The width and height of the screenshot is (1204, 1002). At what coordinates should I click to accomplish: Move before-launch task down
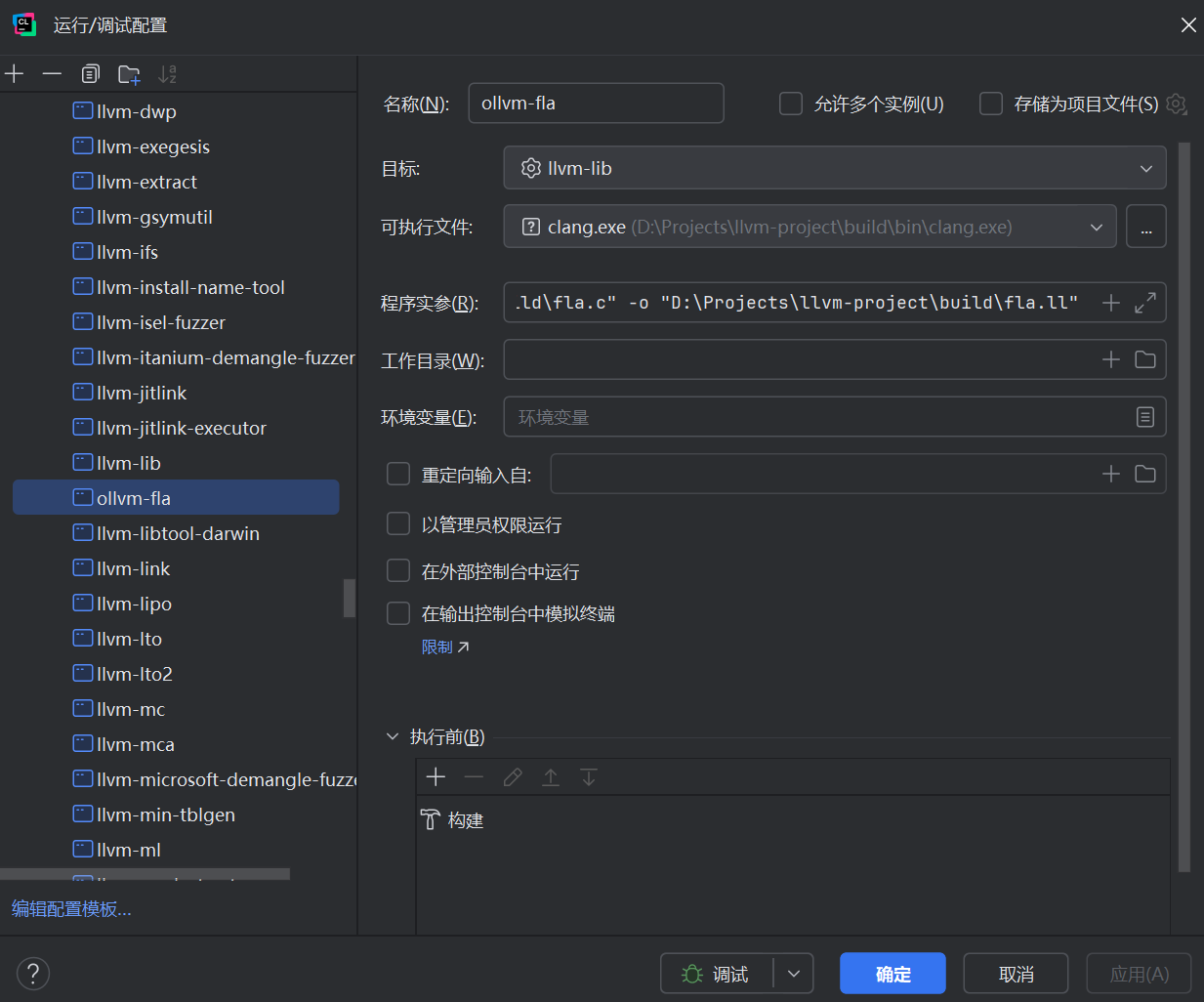589,776
